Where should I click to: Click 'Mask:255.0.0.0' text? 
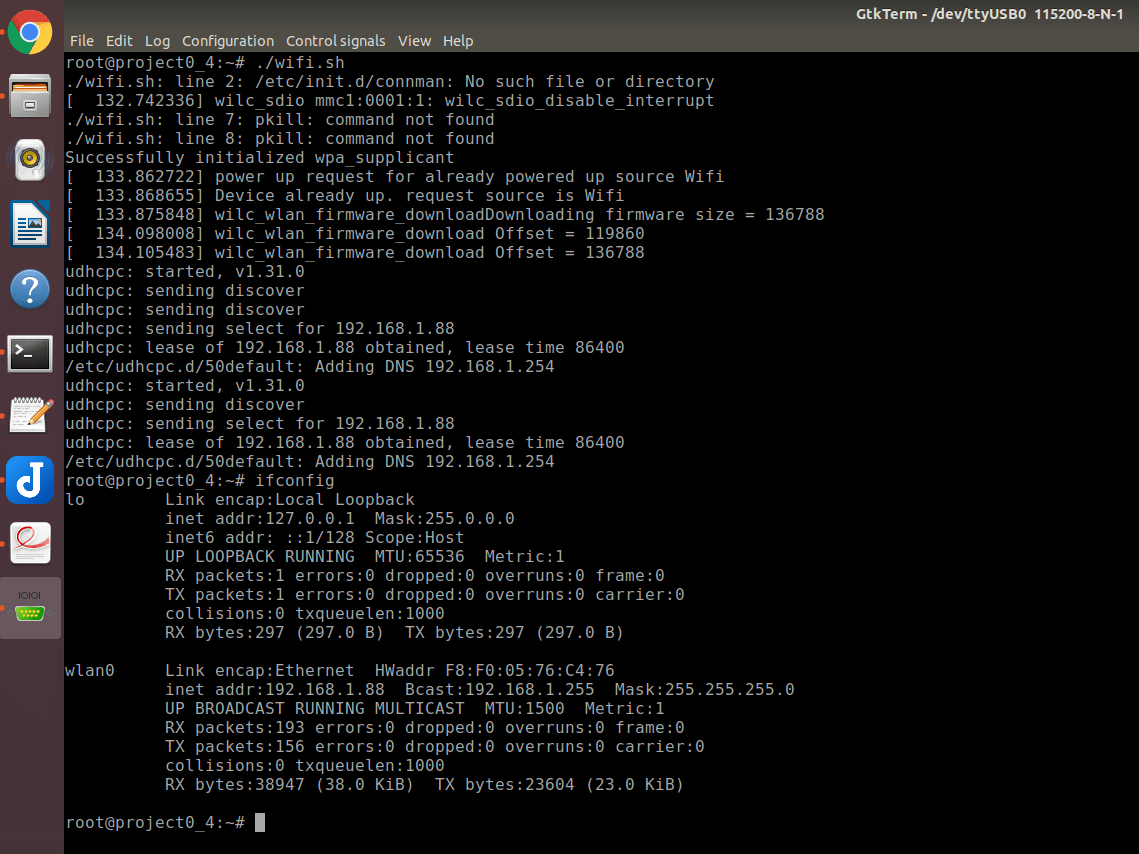pos(445,518)
